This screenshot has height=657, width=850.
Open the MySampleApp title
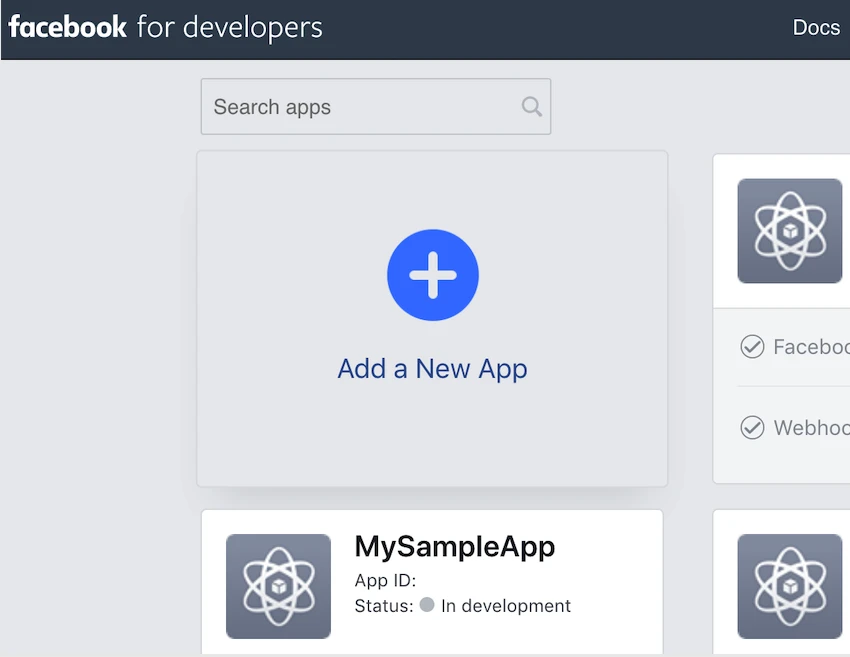coord(455,546)
